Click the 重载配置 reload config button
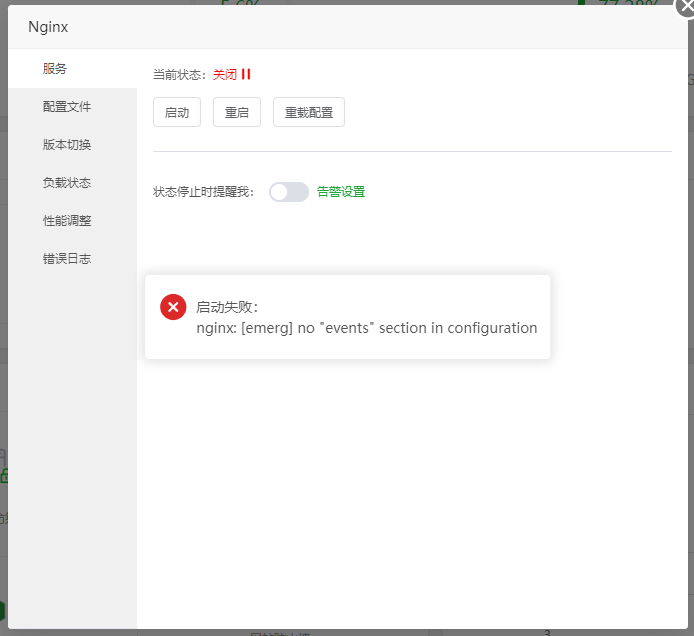694x636 pixels. (309, 112)
